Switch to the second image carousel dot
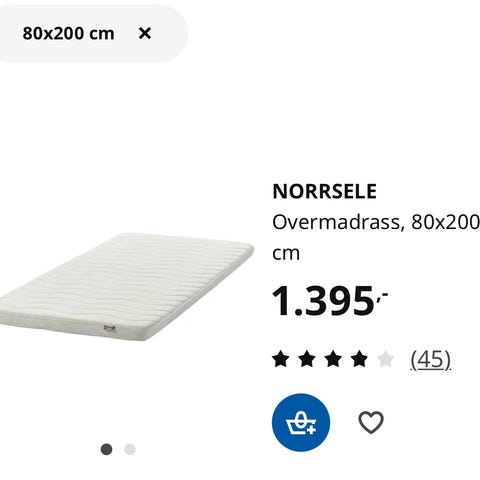 130,449
